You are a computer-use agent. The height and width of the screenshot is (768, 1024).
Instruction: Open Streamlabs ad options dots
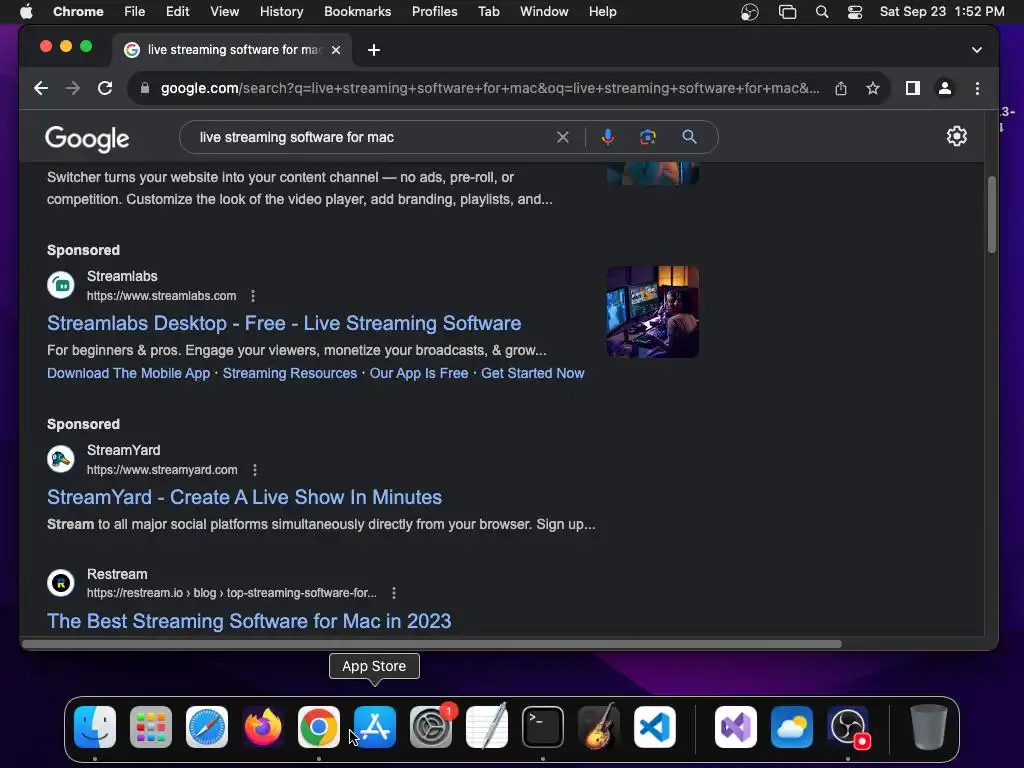point(253,296)
